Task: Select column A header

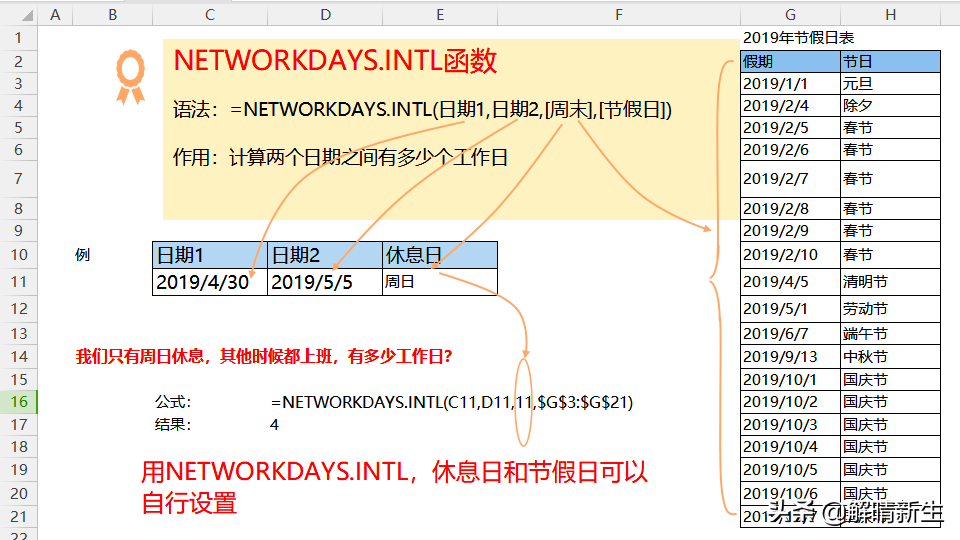Action: click(55, 15)
